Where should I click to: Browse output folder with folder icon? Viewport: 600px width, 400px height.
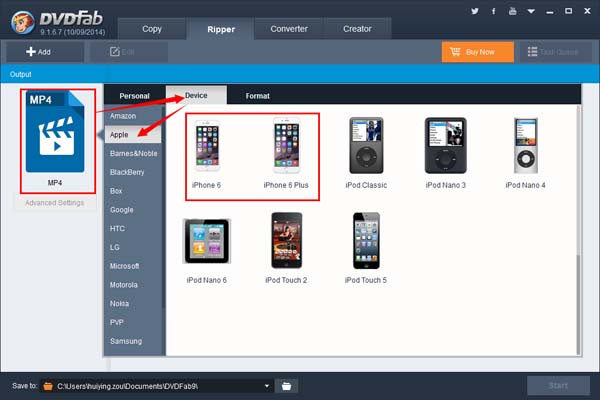pyautogui.click(x=286, y=386)
